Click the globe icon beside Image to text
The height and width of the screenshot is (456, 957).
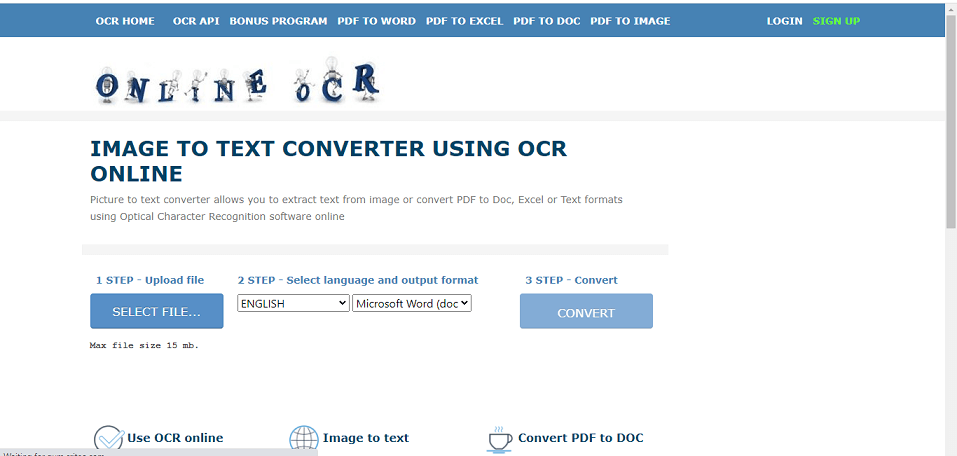tap(304, 440)
